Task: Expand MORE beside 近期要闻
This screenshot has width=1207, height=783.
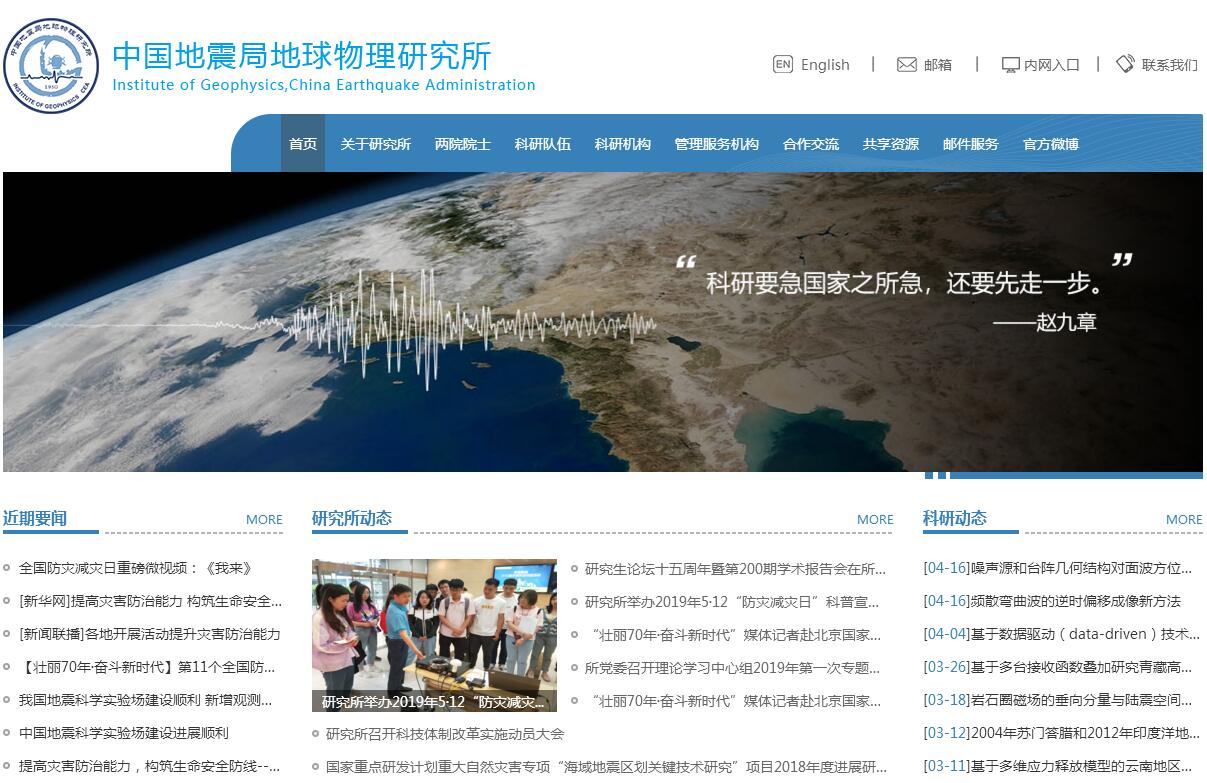Action: tap(264, 519)
